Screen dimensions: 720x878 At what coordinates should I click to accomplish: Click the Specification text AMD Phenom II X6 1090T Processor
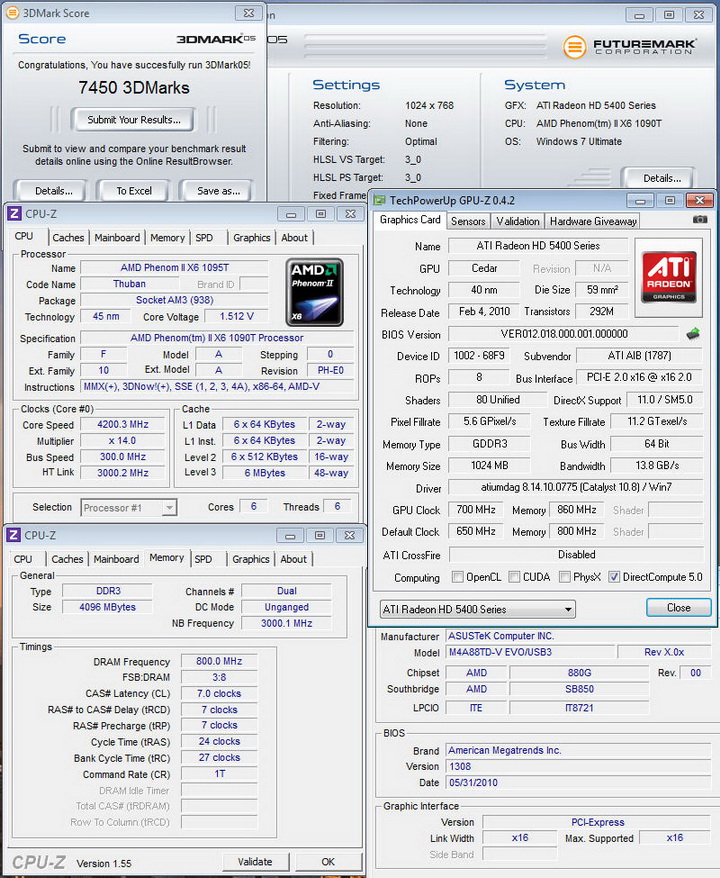(x=217, y=338)
